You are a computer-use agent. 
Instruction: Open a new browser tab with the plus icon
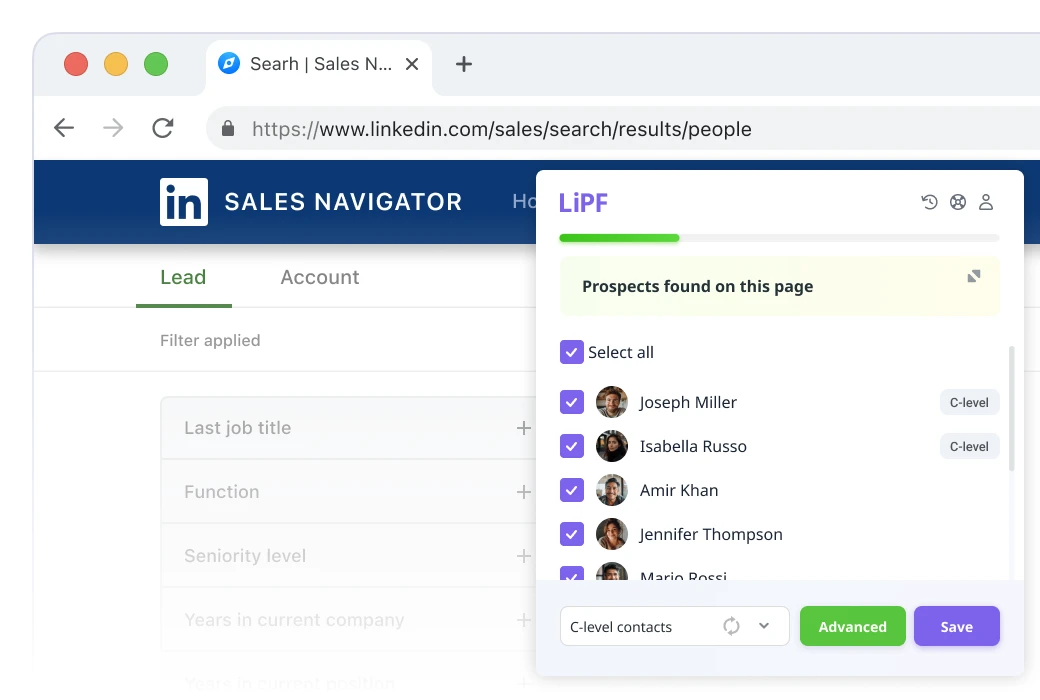coord(464,64)
